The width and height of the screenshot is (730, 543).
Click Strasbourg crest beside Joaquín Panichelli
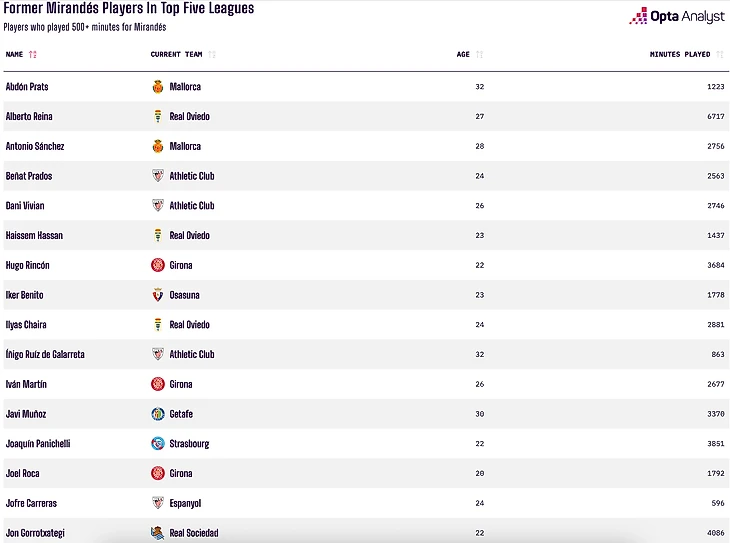(x=158, y=443)
